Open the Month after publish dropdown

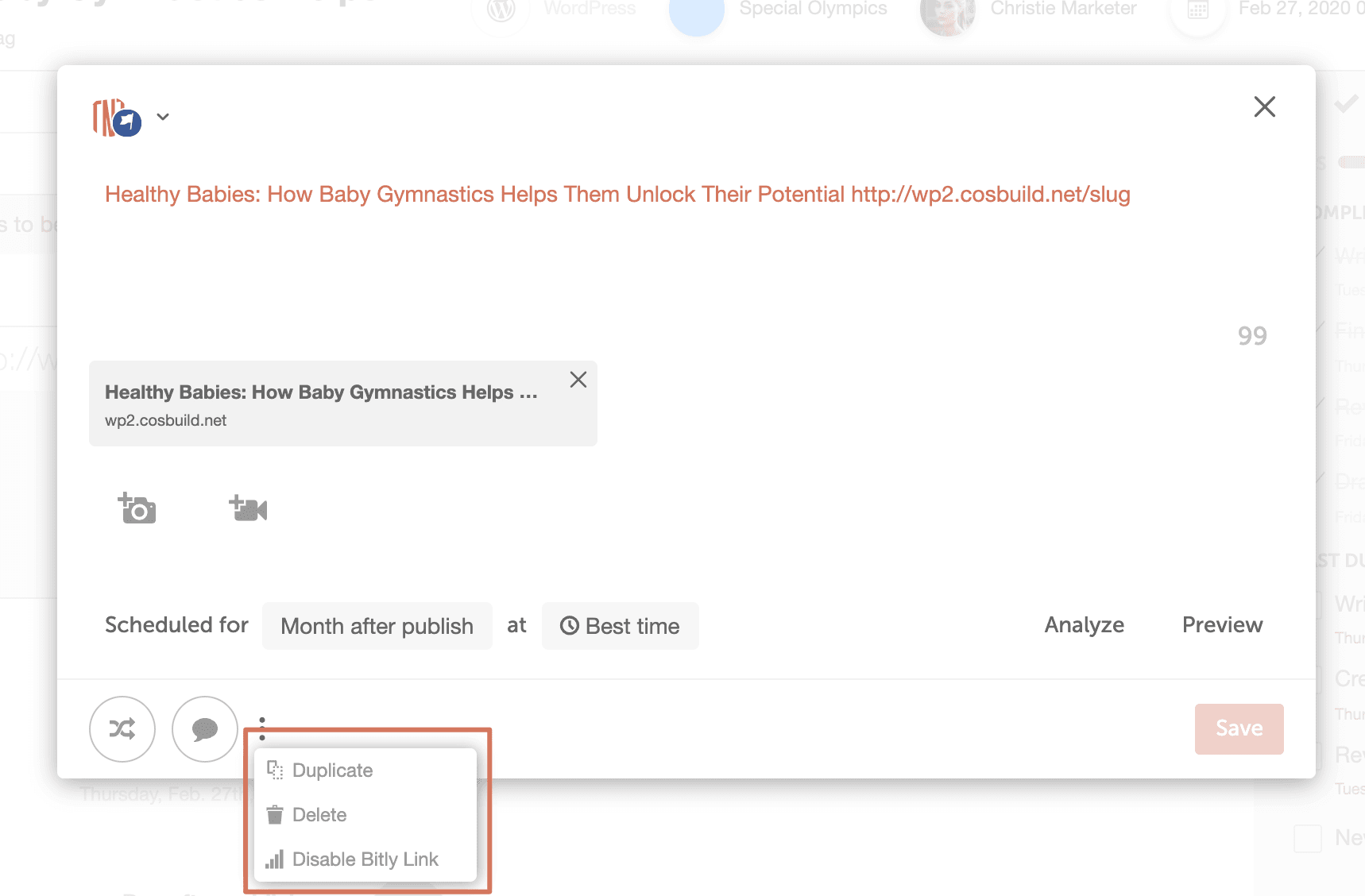(x=377, y=626)
